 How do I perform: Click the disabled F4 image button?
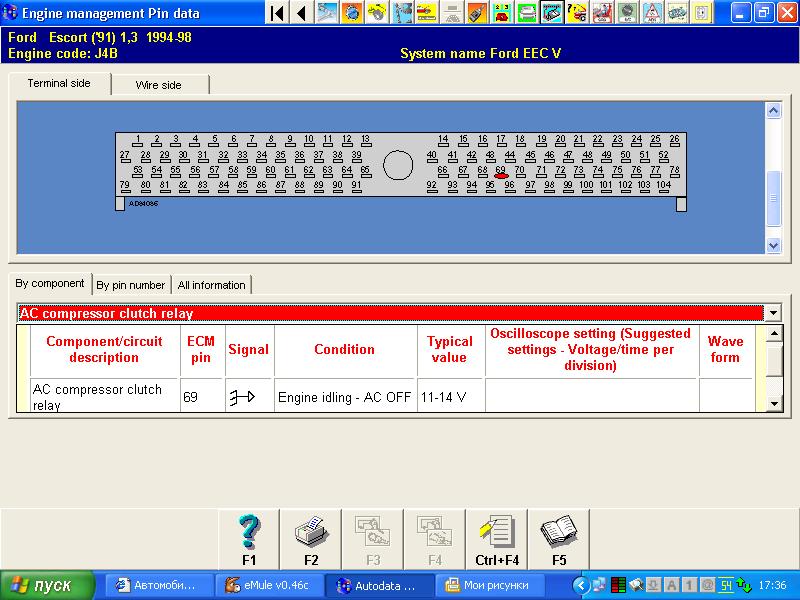click(x=435, y=539)
